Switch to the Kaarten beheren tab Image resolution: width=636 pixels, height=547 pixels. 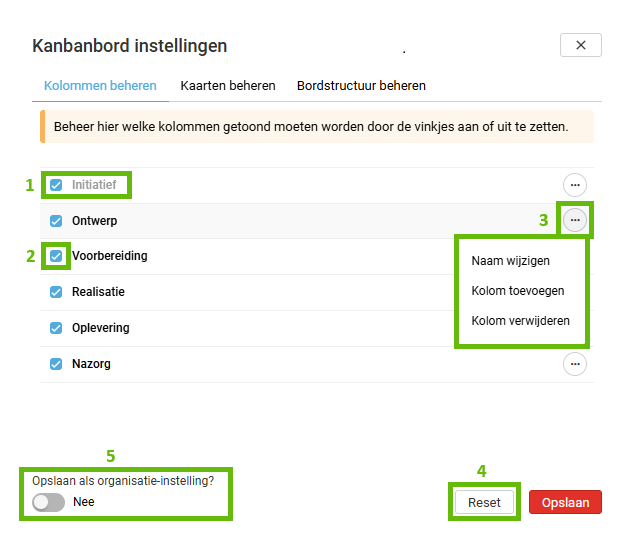(x=228, y=86)
